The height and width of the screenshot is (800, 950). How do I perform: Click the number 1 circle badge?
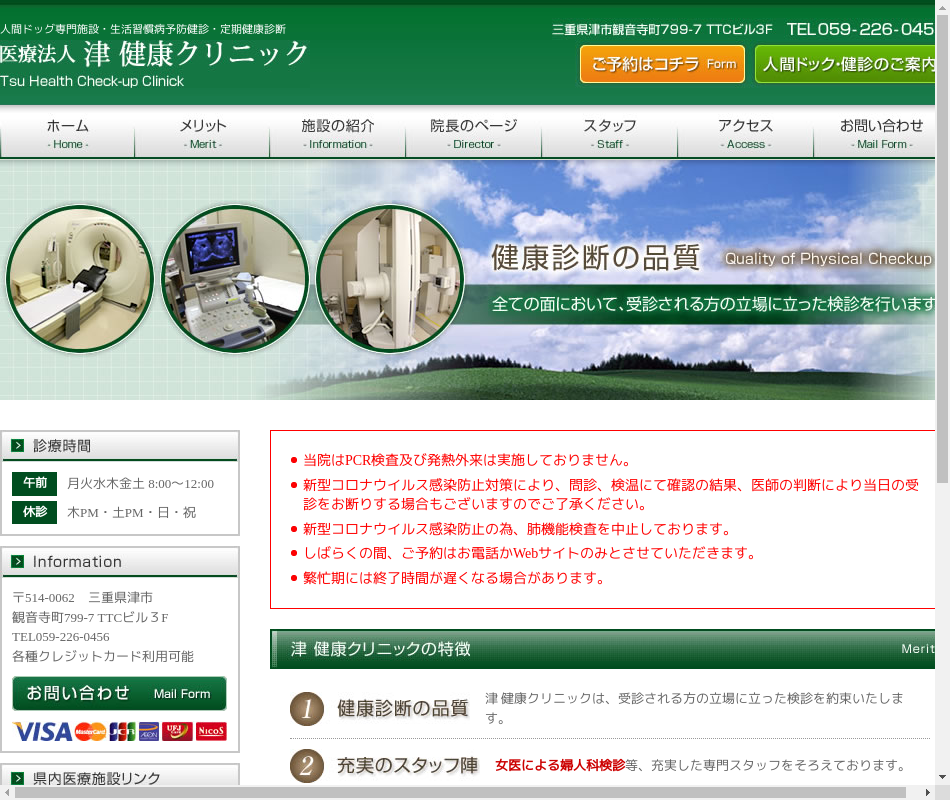[307, 709]
